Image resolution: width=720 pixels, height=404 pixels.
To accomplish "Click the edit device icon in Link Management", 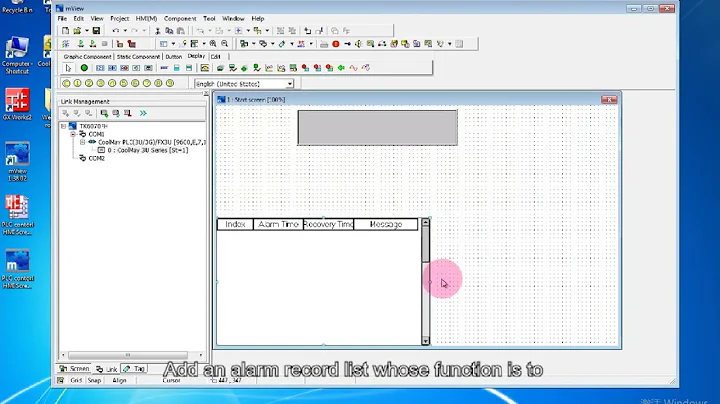I will [116, 113].
